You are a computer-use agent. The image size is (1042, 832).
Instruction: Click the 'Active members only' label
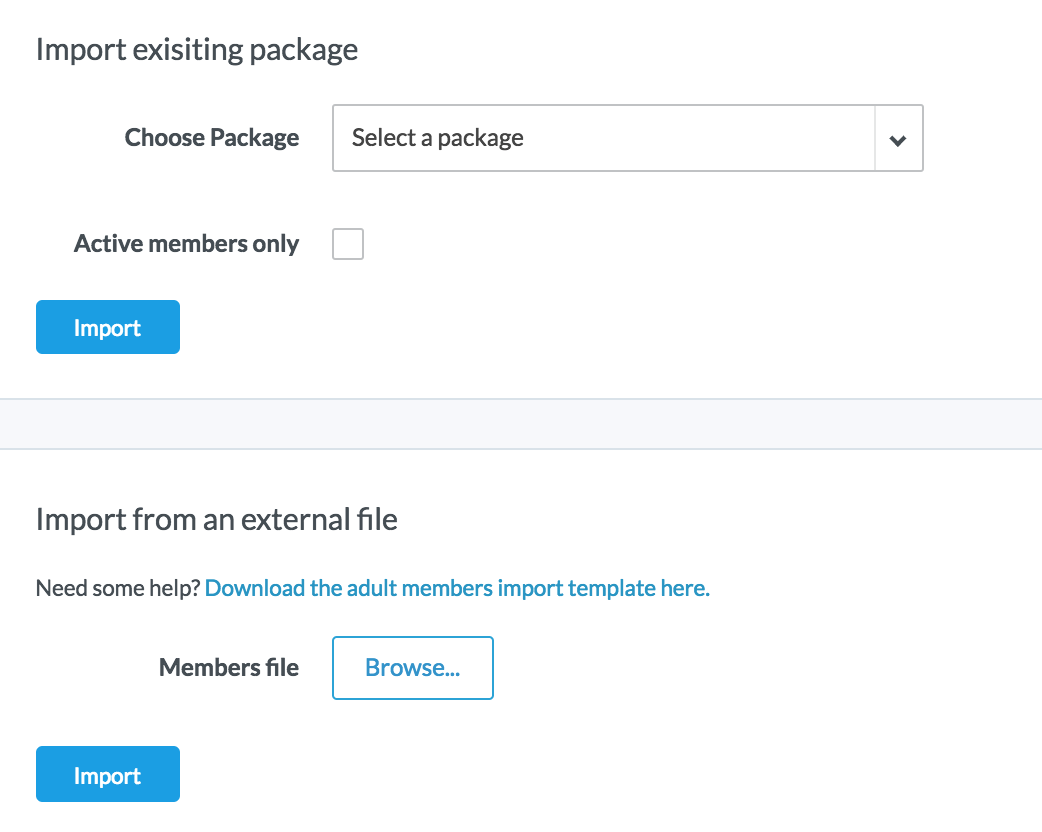coord(186,244)
